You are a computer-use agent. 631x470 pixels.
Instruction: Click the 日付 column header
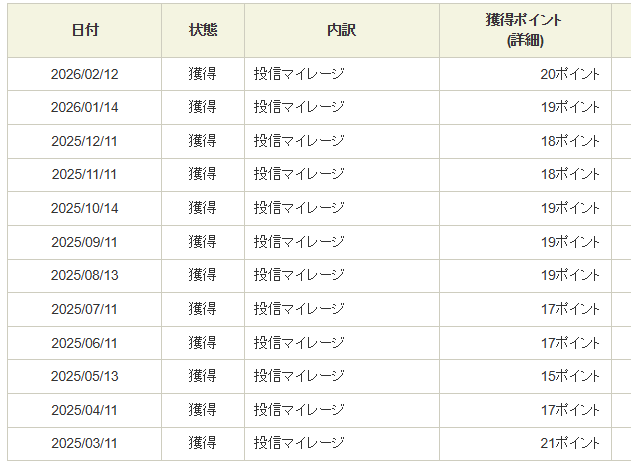85,30
